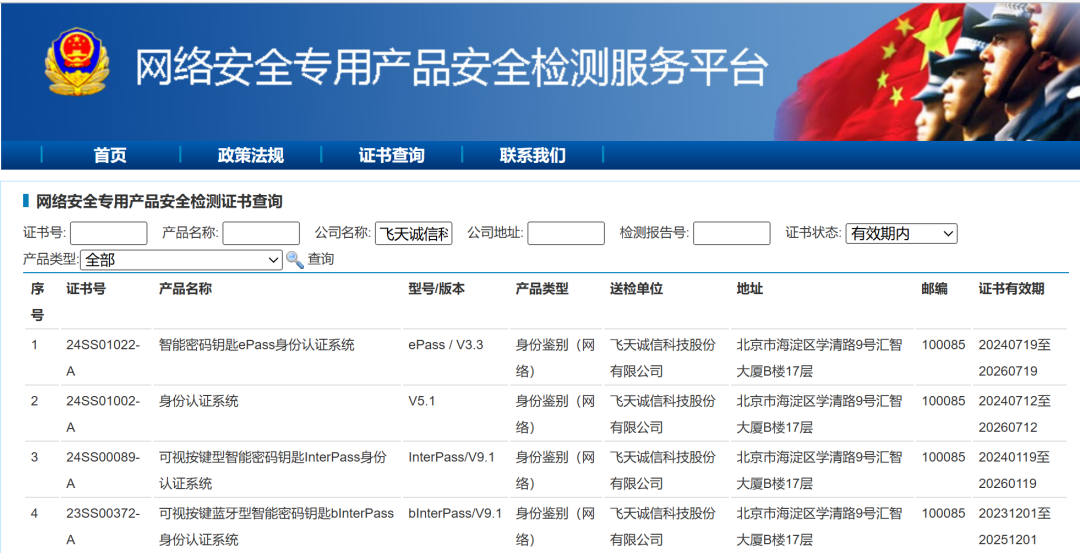Open the 联系我们 menu item
The width and height of the screenshot is (1080, 553).
click(x=532, y=156)
